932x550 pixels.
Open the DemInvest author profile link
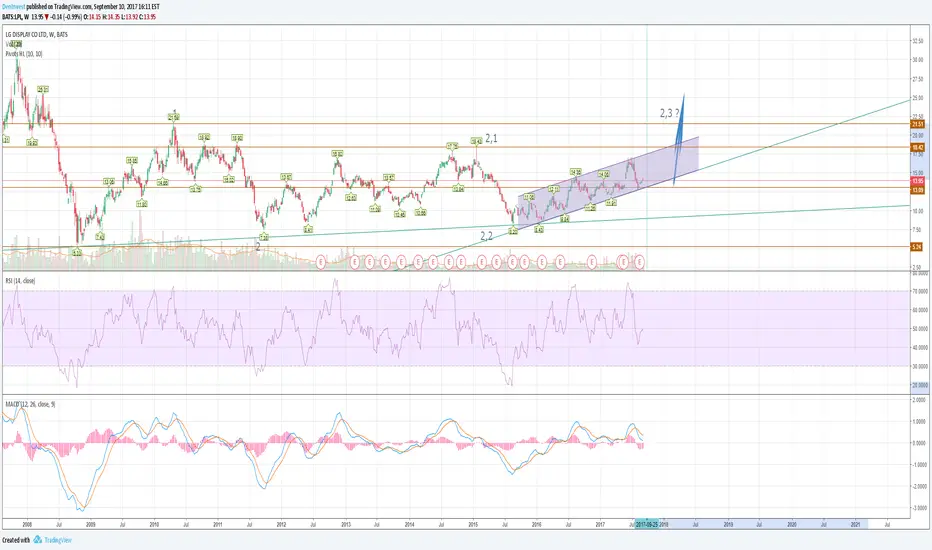coord(14,7)
